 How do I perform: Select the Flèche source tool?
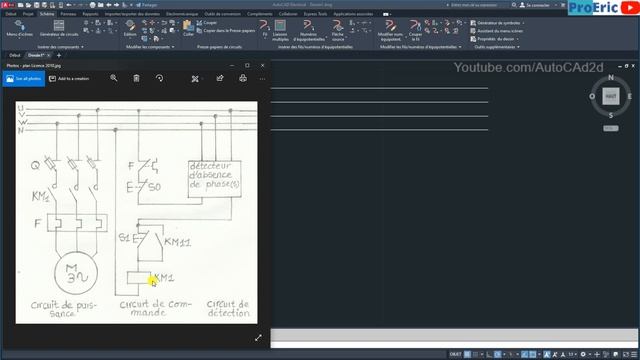point(338,31)
